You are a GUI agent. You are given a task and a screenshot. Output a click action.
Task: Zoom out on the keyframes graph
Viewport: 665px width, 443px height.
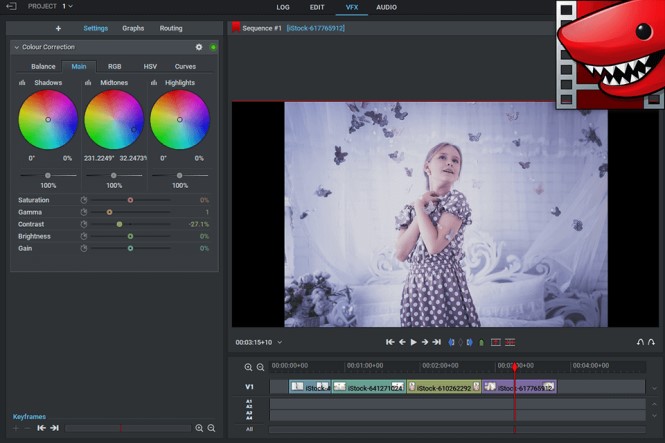click(211, 428)
